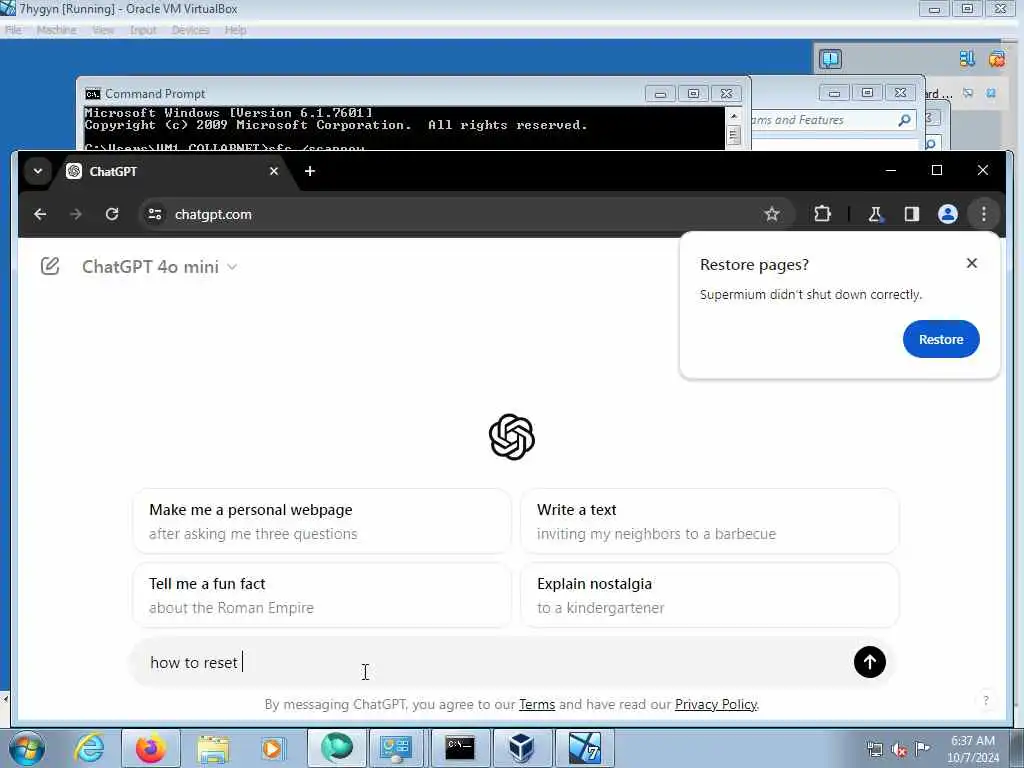
Task: Open the browser profile avatar
Action: [948, 214]
